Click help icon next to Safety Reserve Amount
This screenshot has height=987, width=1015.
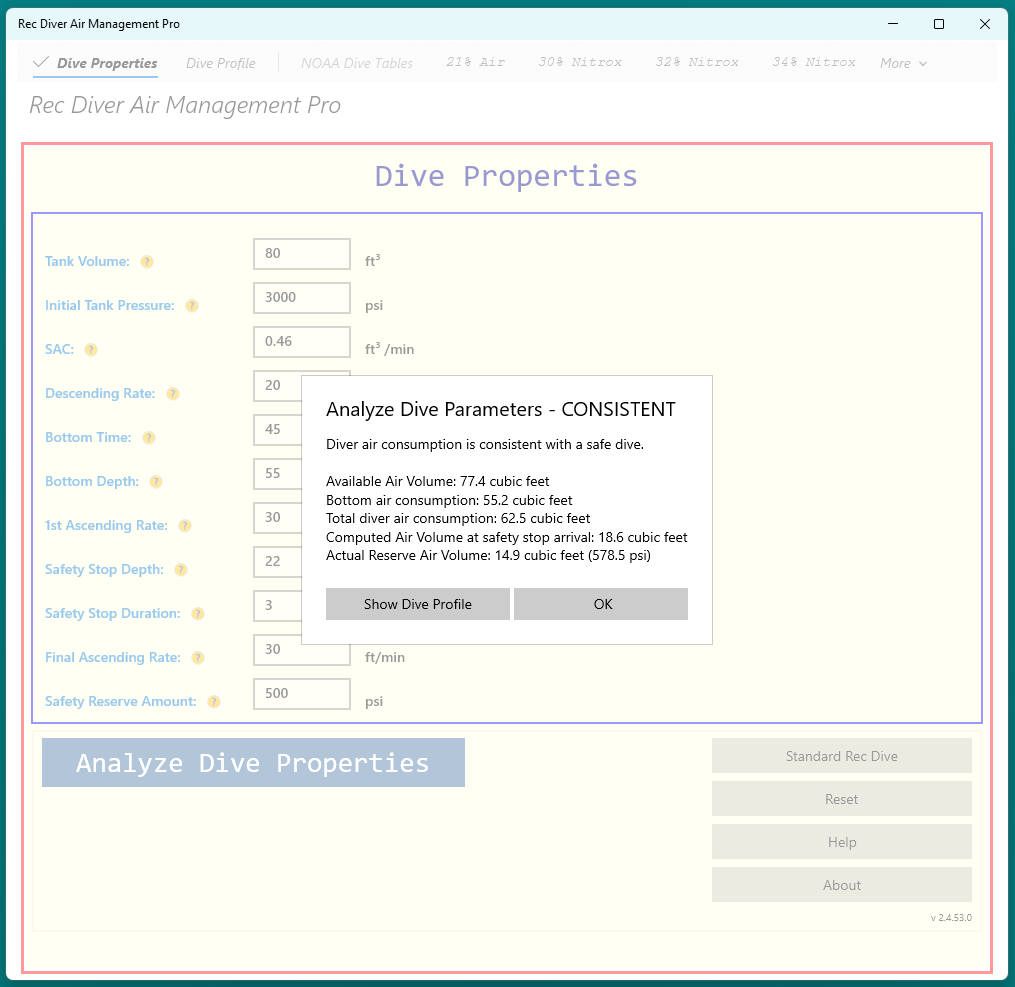(214, 702)
